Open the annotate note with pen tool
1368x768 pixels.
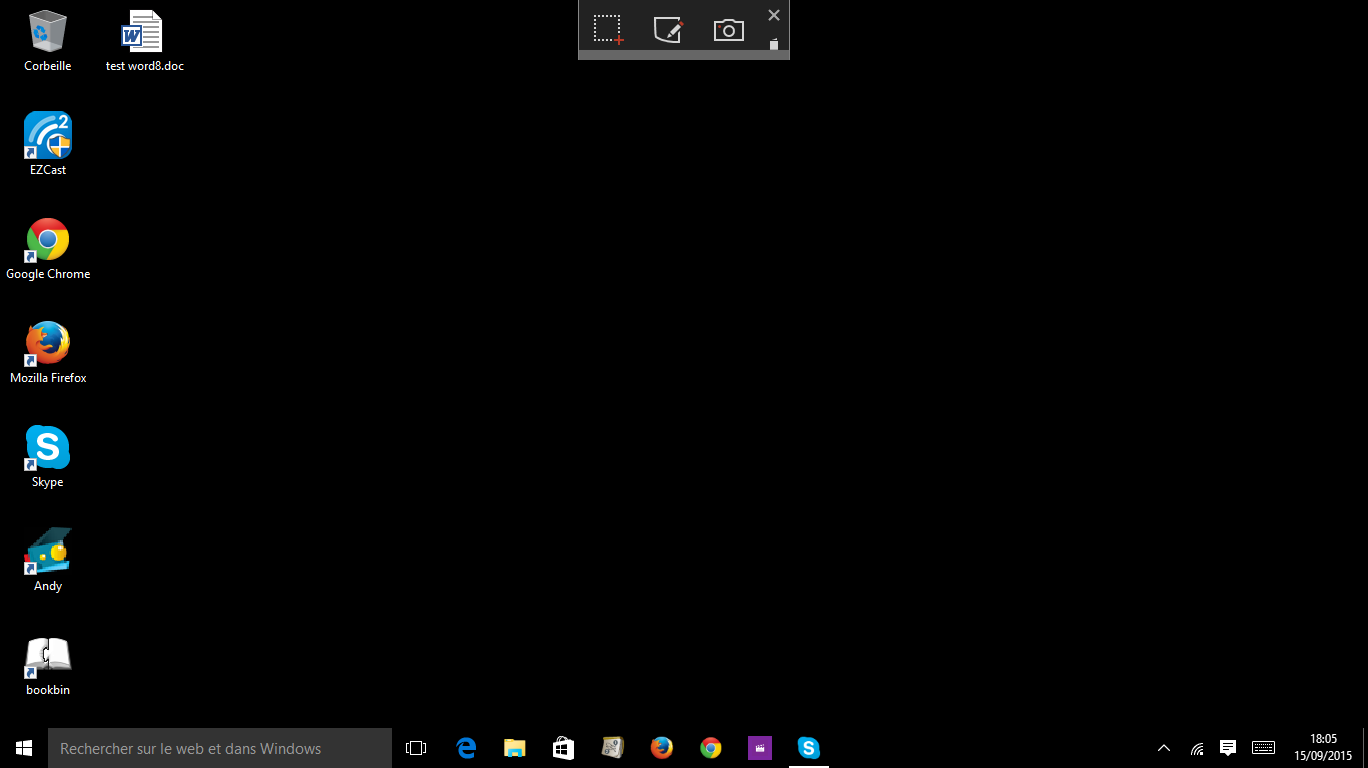[668, 29]
